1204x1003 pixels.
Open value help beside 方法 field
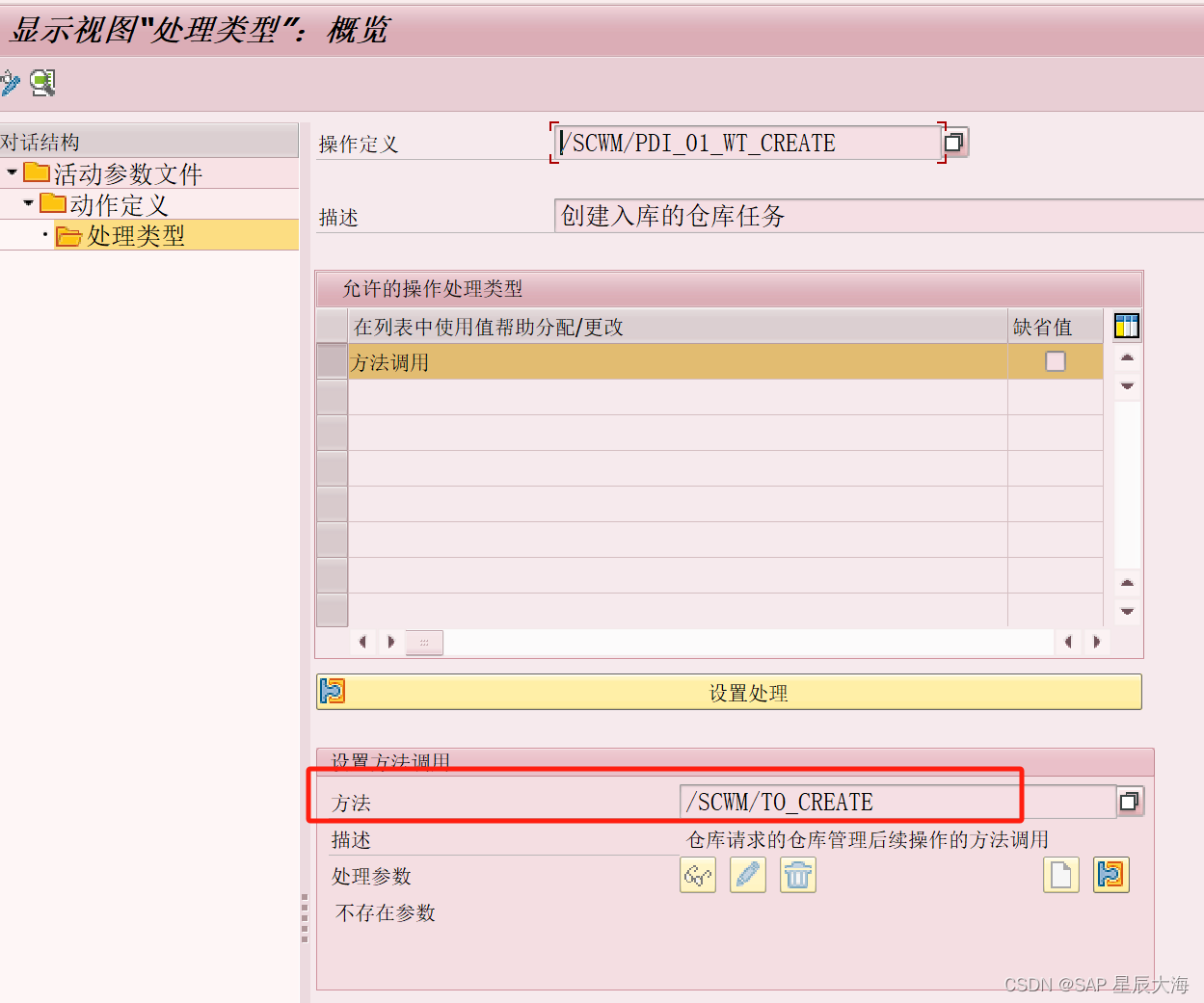click(x=1130, y=802)
